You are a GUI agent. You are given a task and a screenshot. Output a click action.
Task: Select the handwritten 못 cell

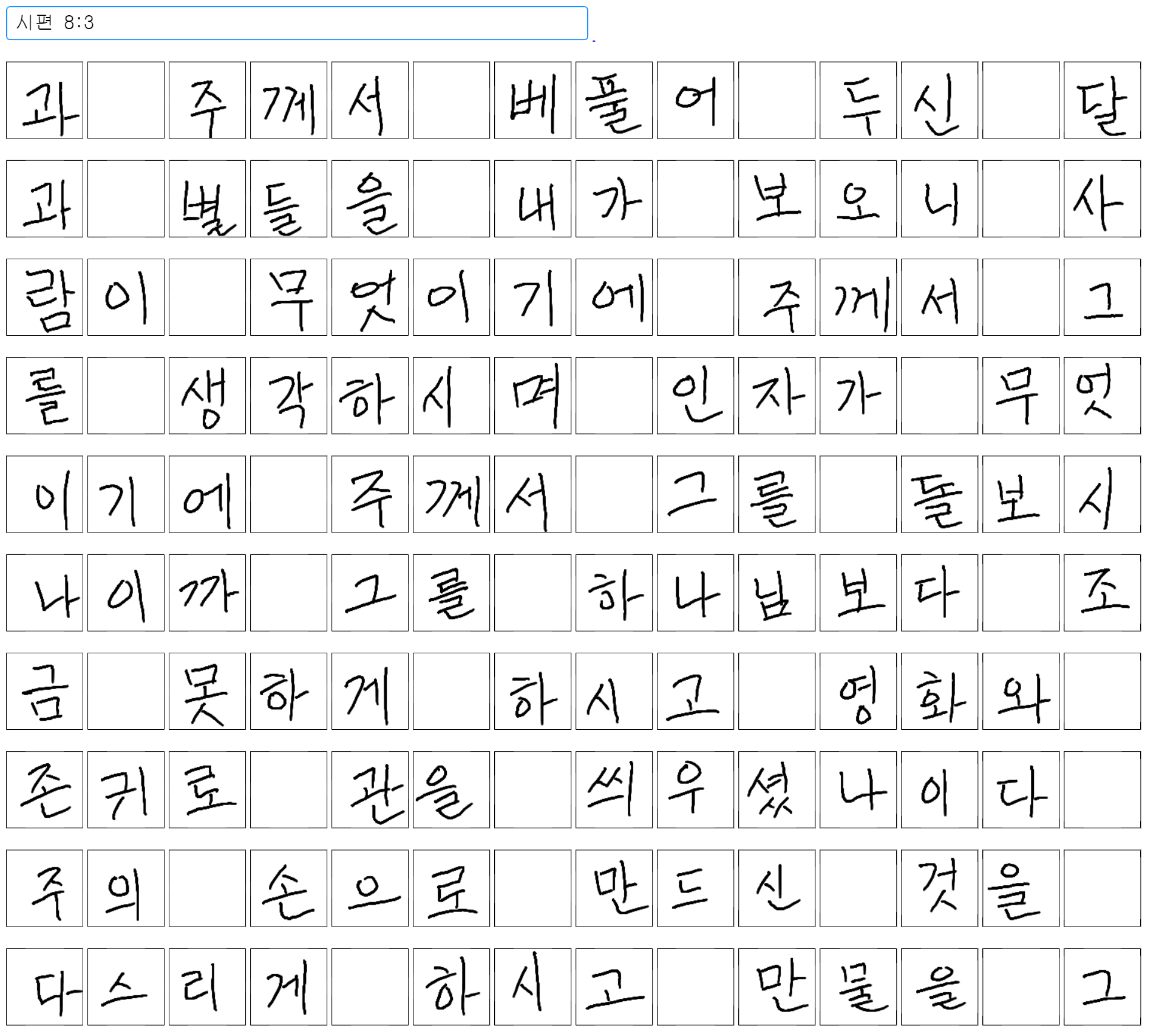point(207,691)
